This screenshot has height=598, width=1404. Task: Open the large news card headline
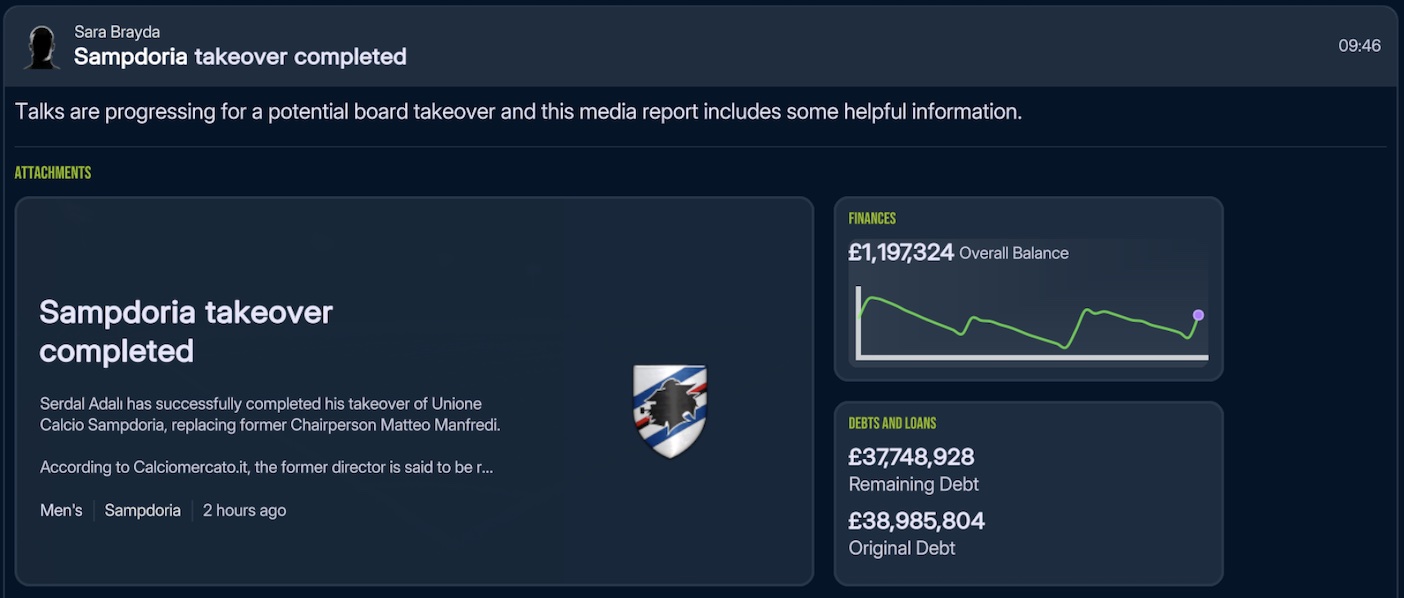point(186,331)
